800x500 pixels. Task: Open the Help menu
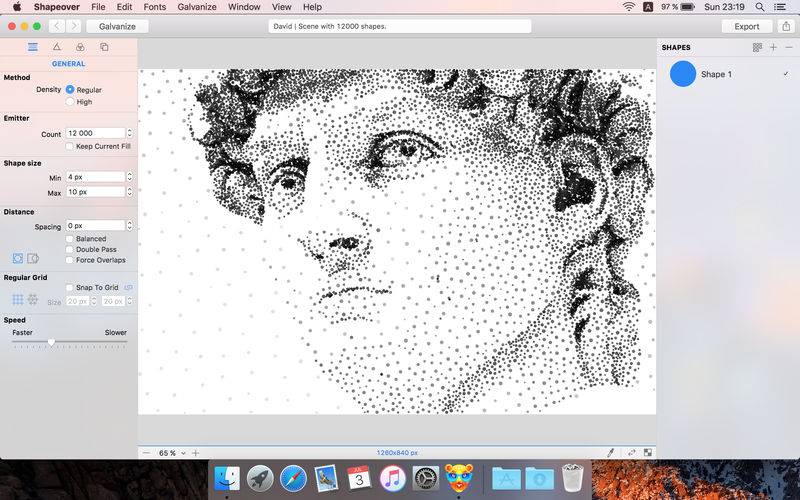(x=312, y=7)
